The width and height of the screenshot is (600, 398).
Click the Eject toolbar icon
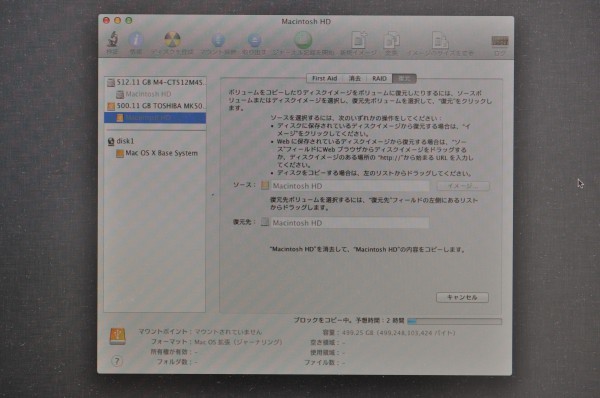click(254, 40)
